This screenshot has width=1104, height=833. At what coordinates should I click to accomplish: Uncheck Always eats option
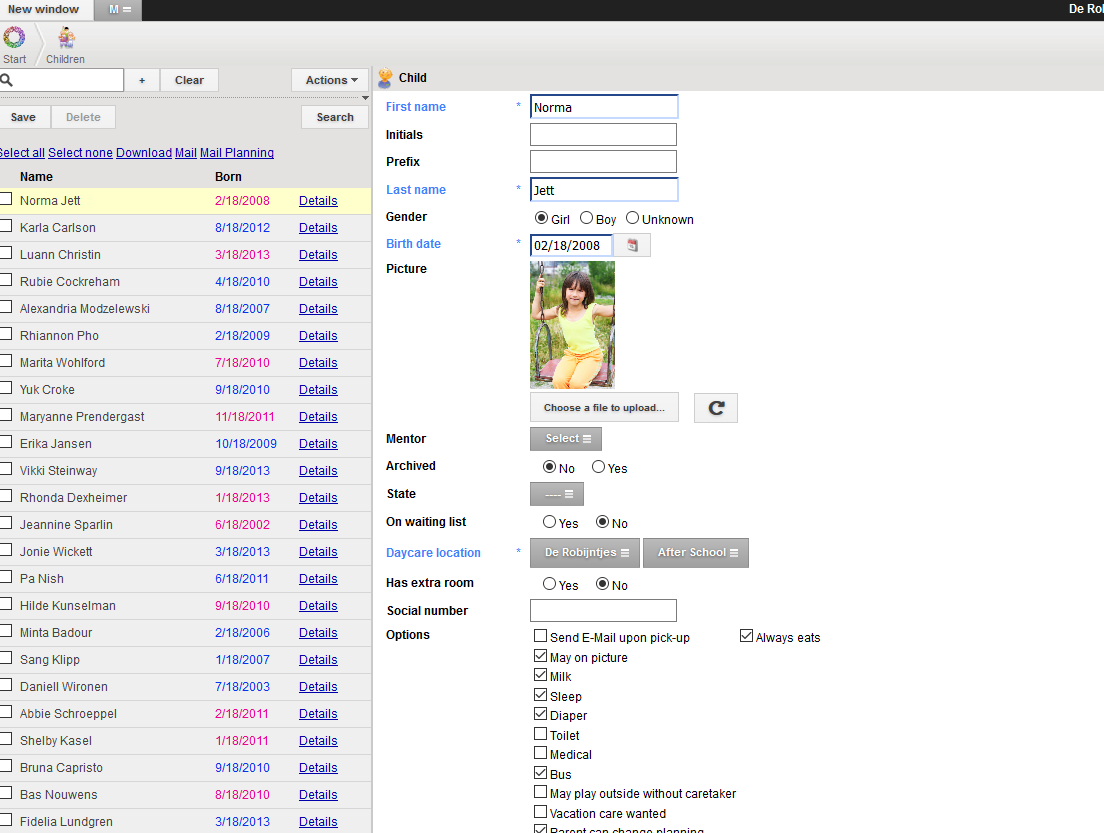(x=746, y=636)
